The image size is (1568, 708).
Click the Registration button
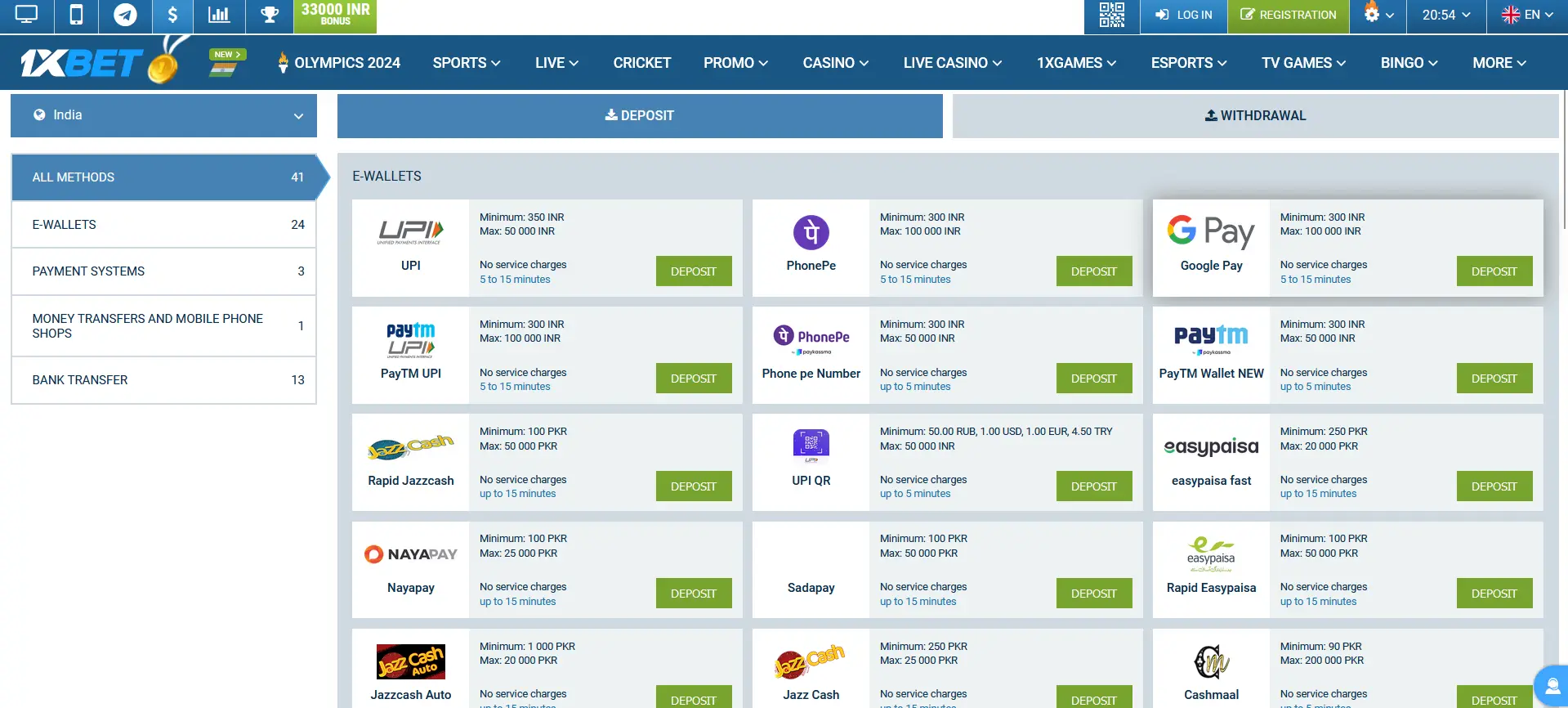tap(1288, 15)
